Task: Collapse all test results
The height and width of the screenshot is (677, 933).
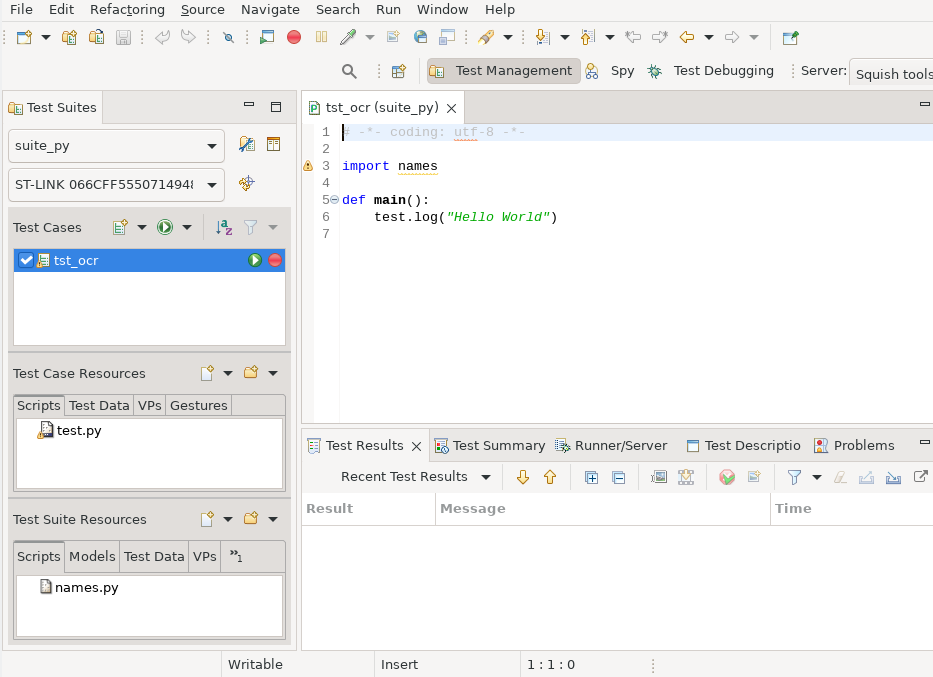Action: pyautogui.click(x=618, y=477)
